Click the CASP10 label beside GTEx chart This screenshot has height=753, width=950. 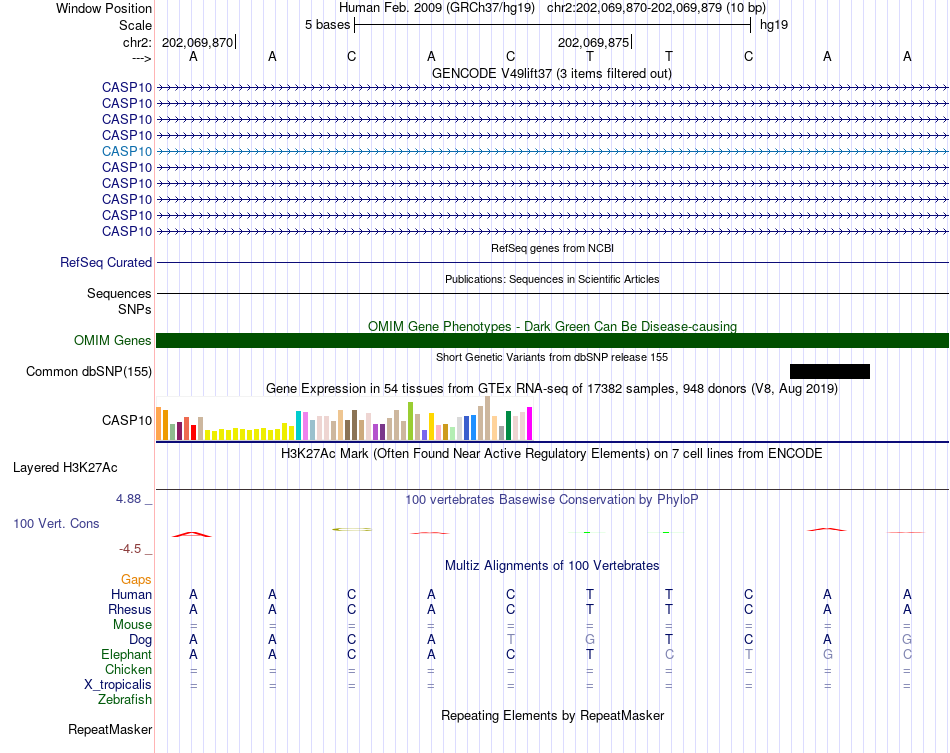[127, 420]
